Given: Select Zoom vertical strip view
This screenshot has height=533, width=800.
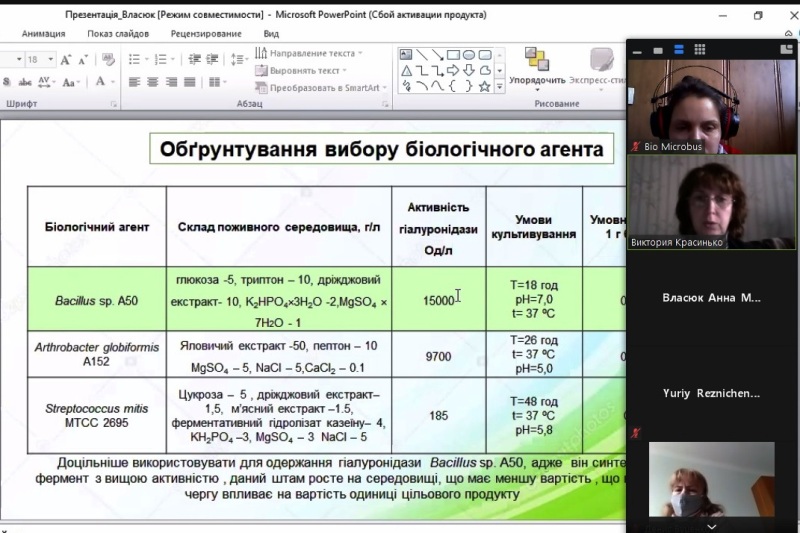Looking at the screenshot, I should click(x=679, y=49).
